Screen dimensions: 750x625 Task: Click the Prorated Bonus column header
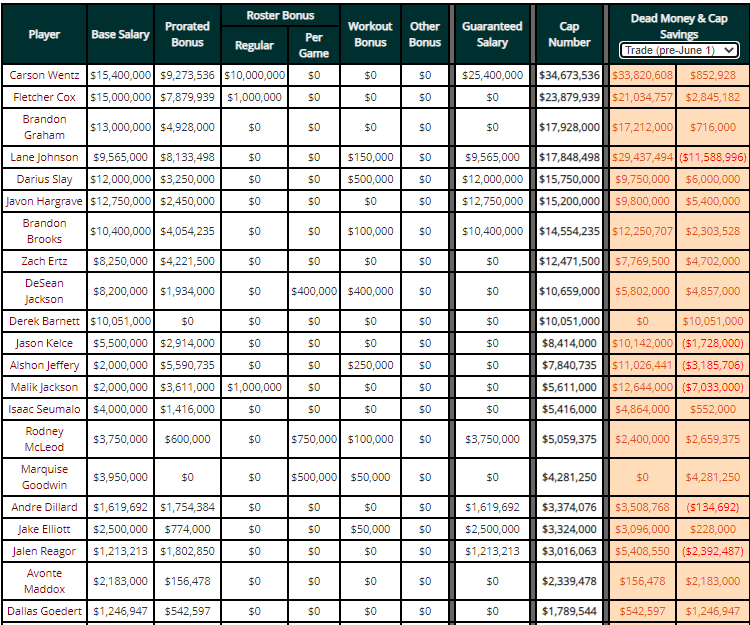pos(187,34)
